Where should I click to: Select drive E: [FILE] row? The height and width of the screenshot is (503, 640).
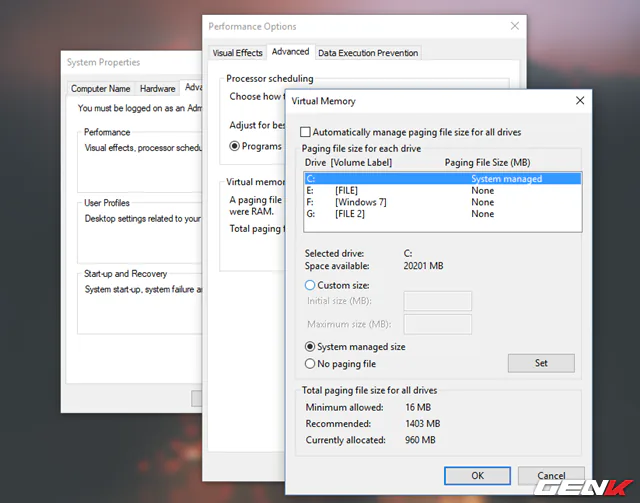tap(443, 191)
